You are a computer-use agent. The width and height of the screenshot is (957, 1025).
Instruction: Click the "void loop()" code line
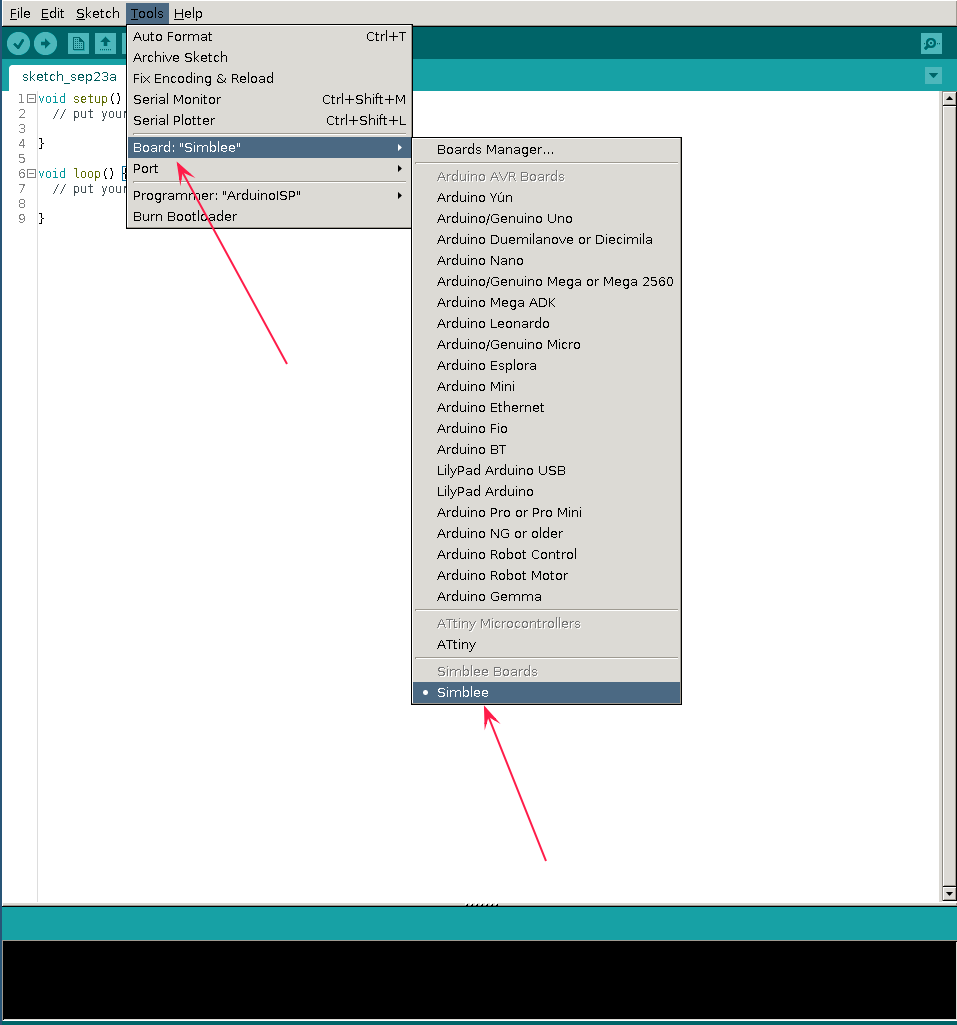(76, 174)
